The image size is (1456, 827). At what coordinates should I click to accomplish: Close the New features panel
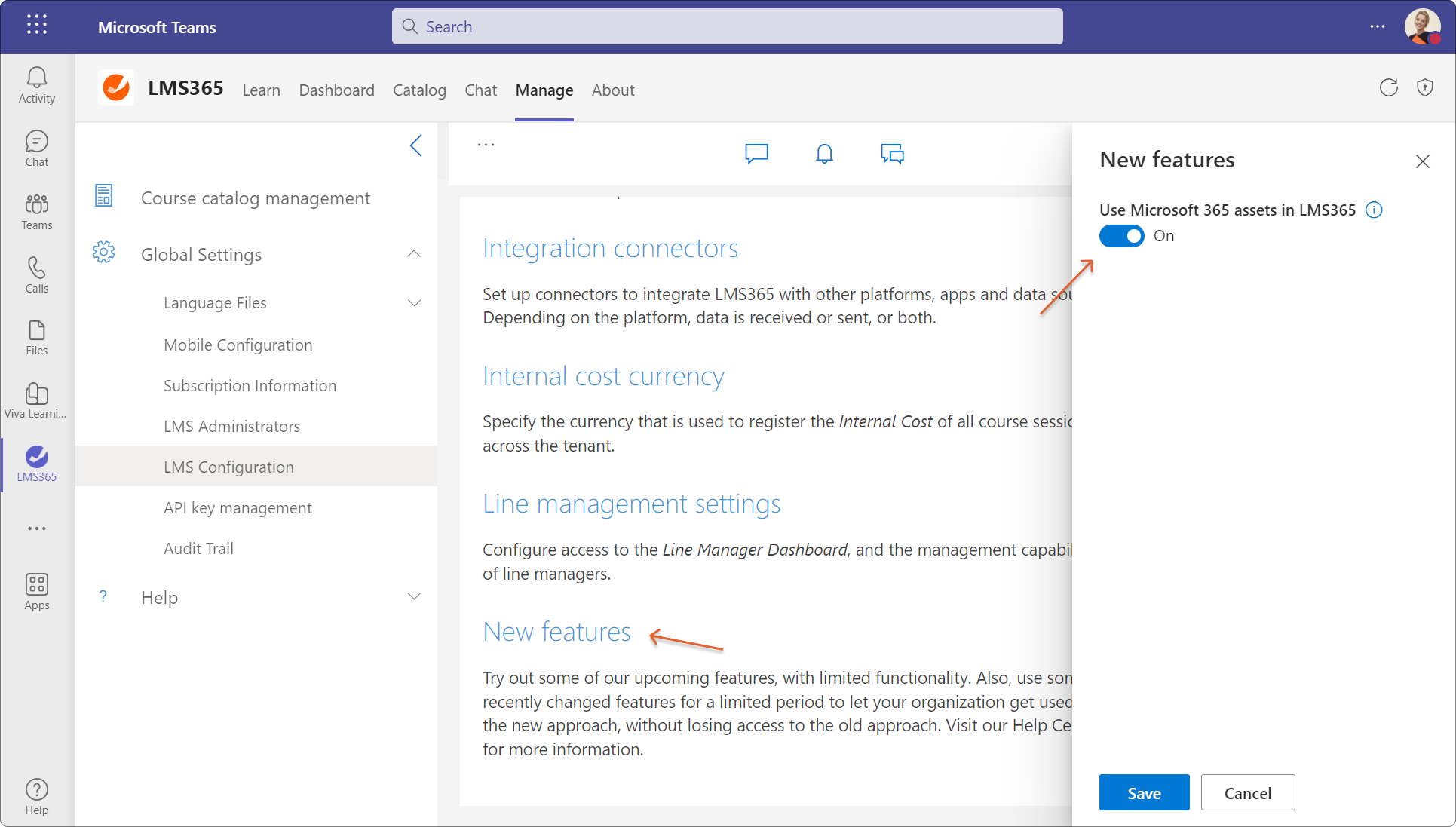[x=1423, y=161]
